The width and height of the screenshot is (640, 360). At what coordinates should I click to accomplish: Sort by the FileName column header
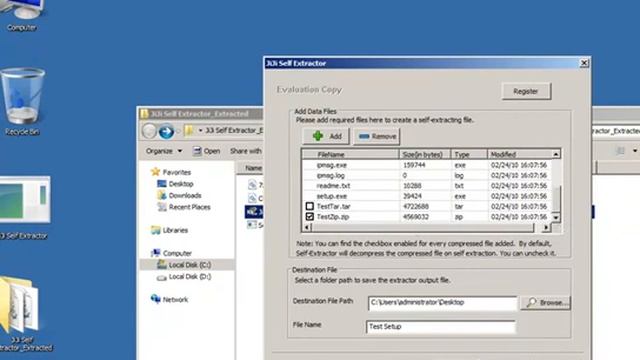pyautogui.click(x=351, y=154)
